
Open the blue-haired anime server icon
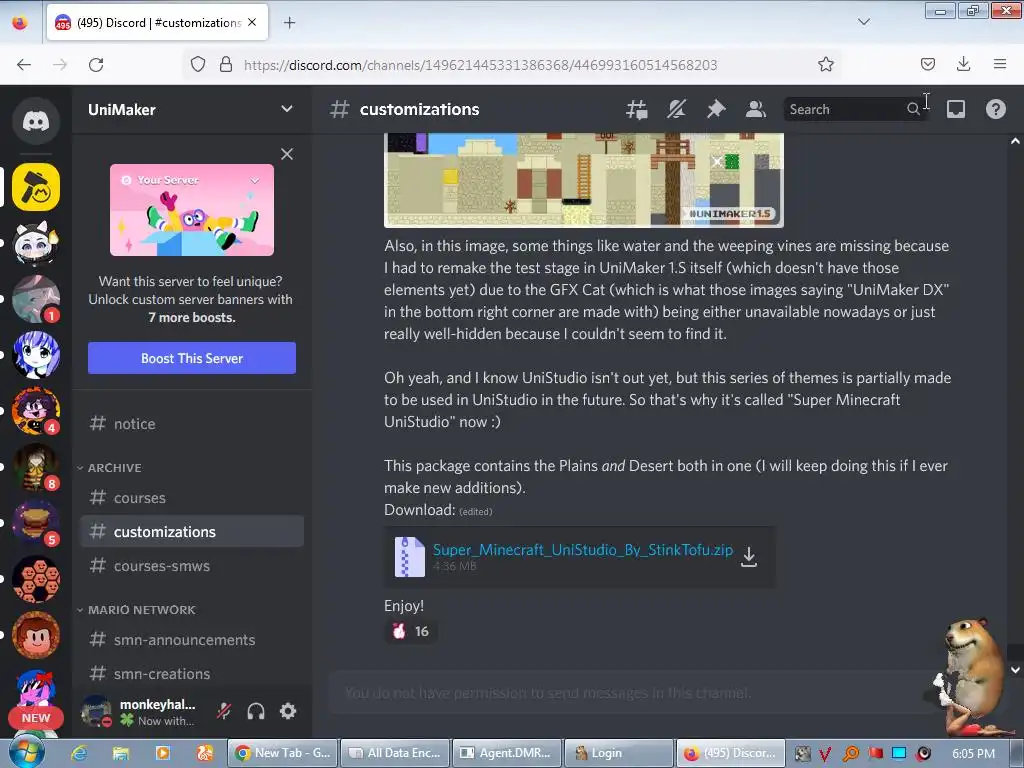pos(36,355)
